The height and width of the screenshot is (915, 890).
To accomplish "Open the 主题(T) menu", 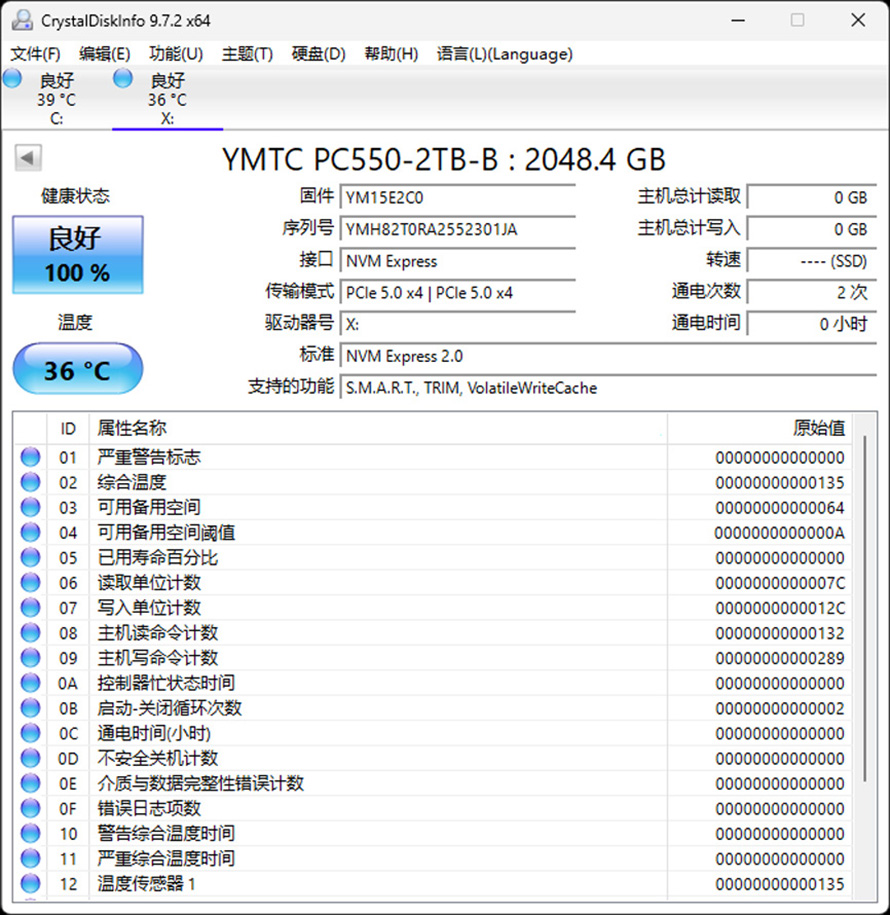I will (x=247, y=54).
